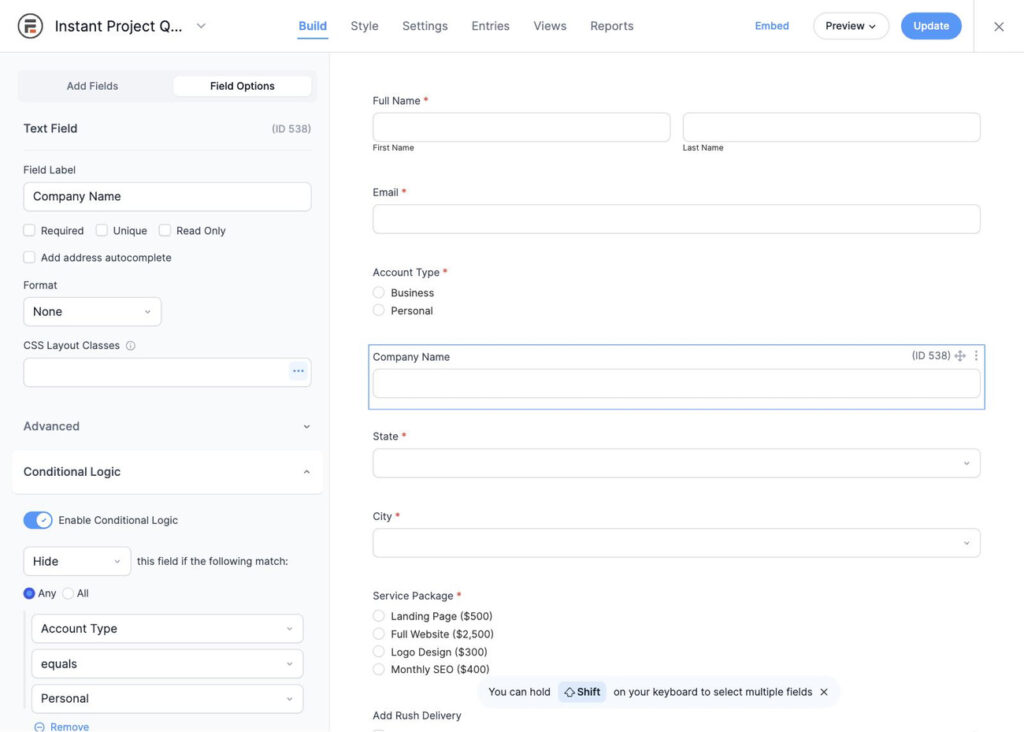Open the Hide/Show action dropdown
1024x732 pixels.
coord(77,562)
